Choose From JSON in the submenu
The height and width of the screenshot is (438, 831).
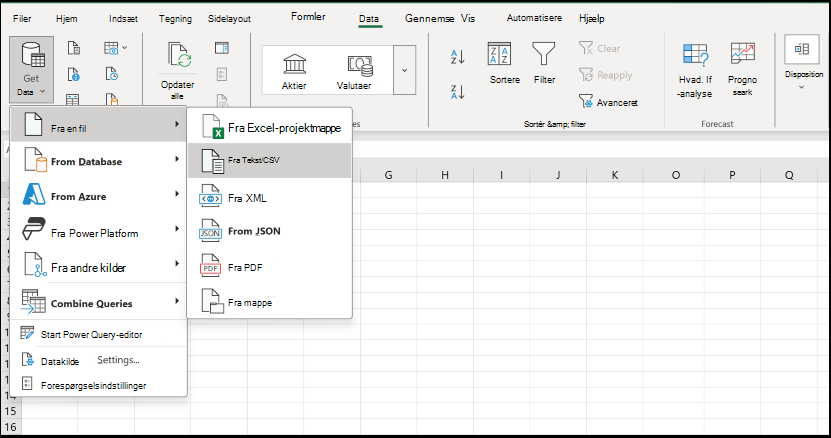tap(270, 231)
